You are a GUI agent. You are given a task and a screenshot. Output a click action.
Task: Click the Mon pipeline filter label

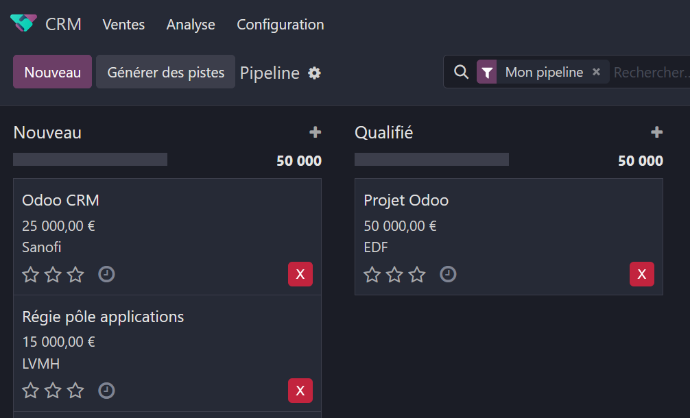click(544, 72)
